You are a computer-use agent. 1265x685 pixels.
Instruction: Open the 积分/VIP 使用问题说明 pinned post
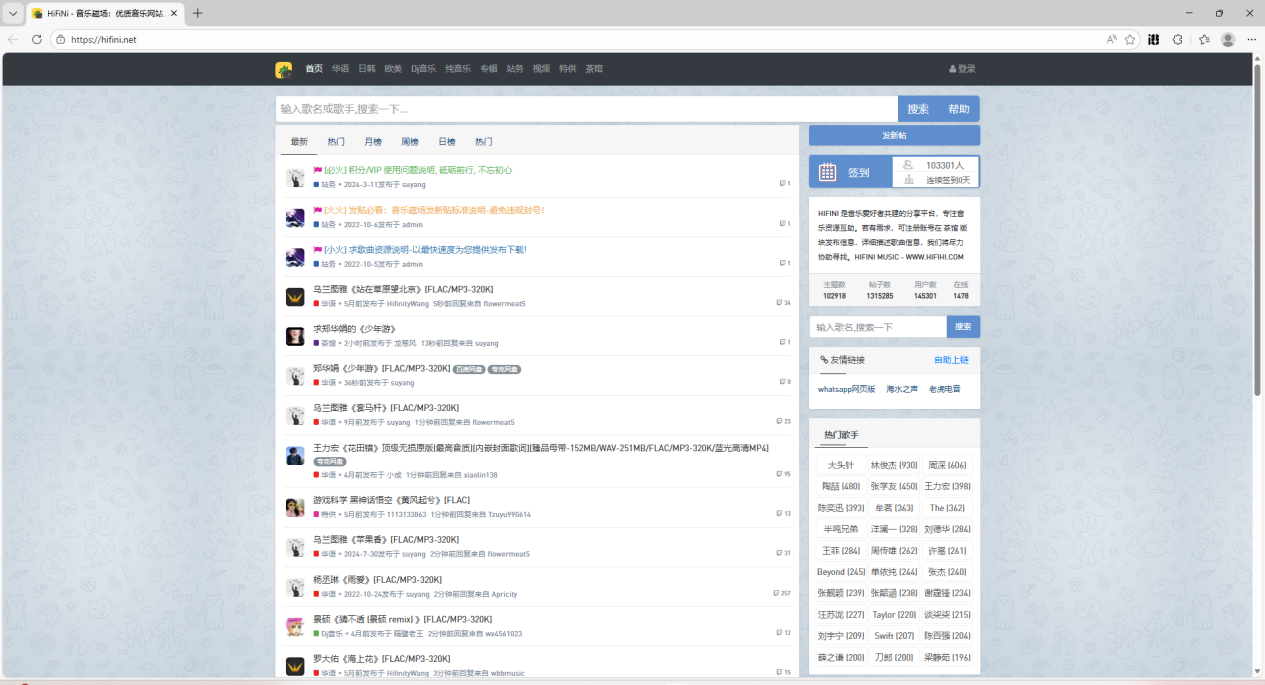click(x=418, y=170)
